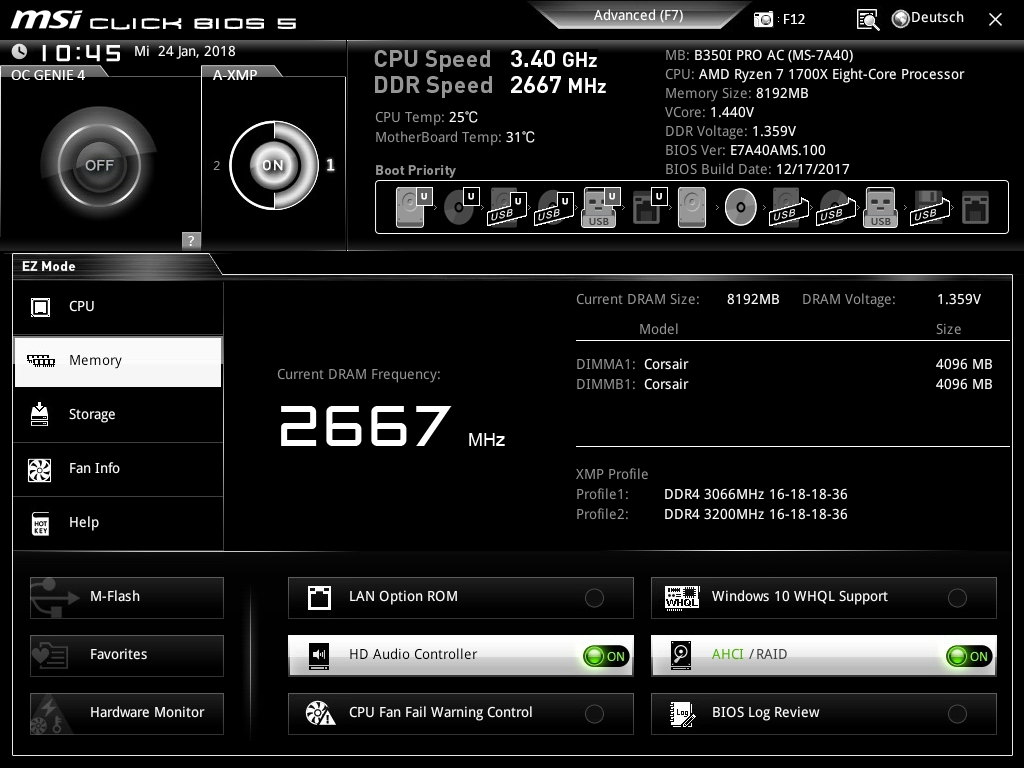Open the CPU section in EZ Mode
The height and width of the screenshot is (768, 1024).
pyautogui.click(x=118, y=307)
